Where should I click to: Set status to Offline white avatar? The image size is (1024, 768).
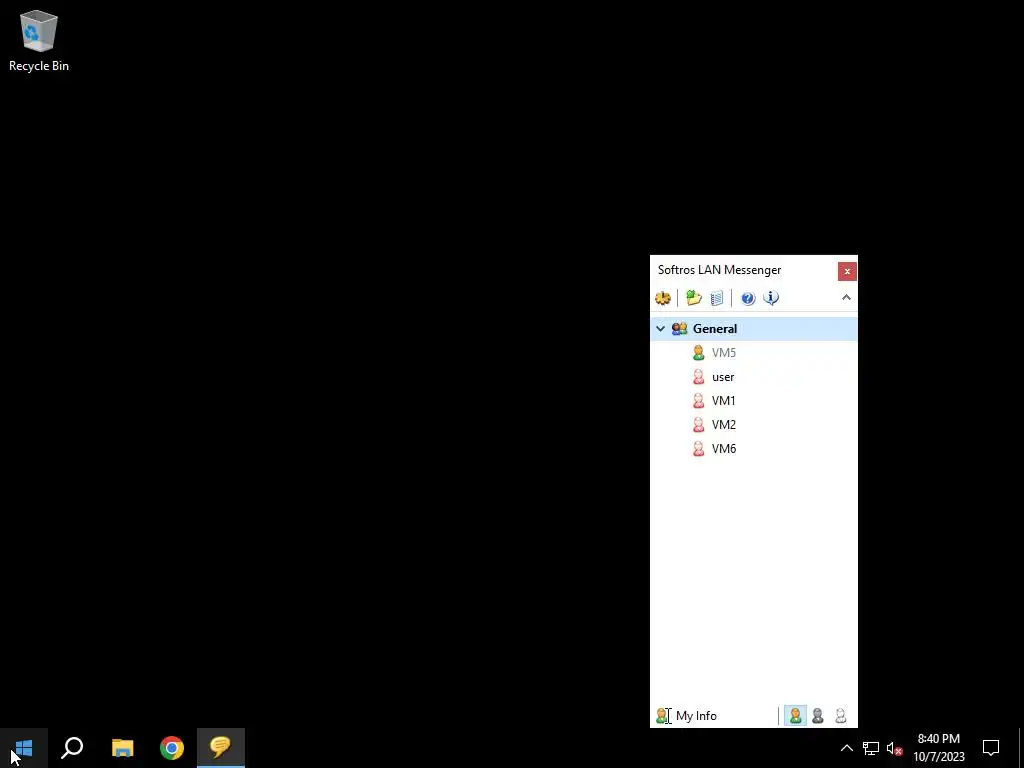pyautogui.click(x=840, y=716)
